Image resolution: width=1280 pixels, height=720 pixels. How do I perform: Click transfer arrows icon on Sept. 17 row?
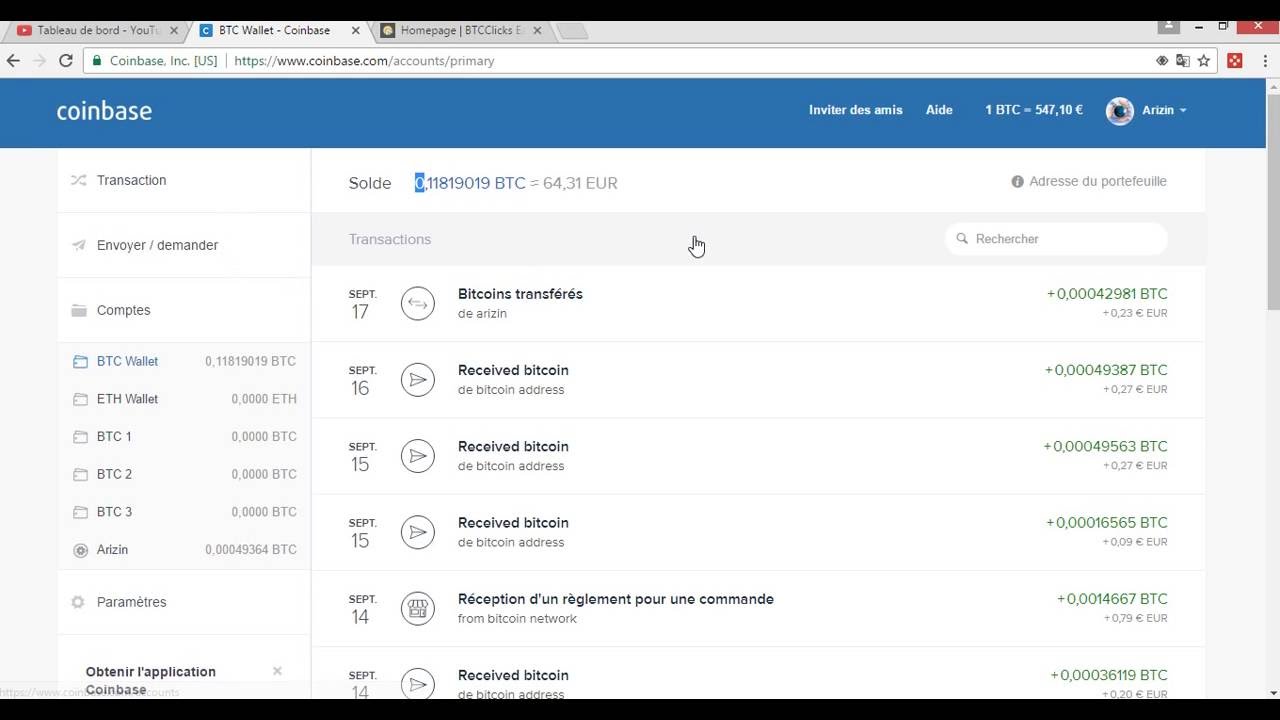click(418, 303)
